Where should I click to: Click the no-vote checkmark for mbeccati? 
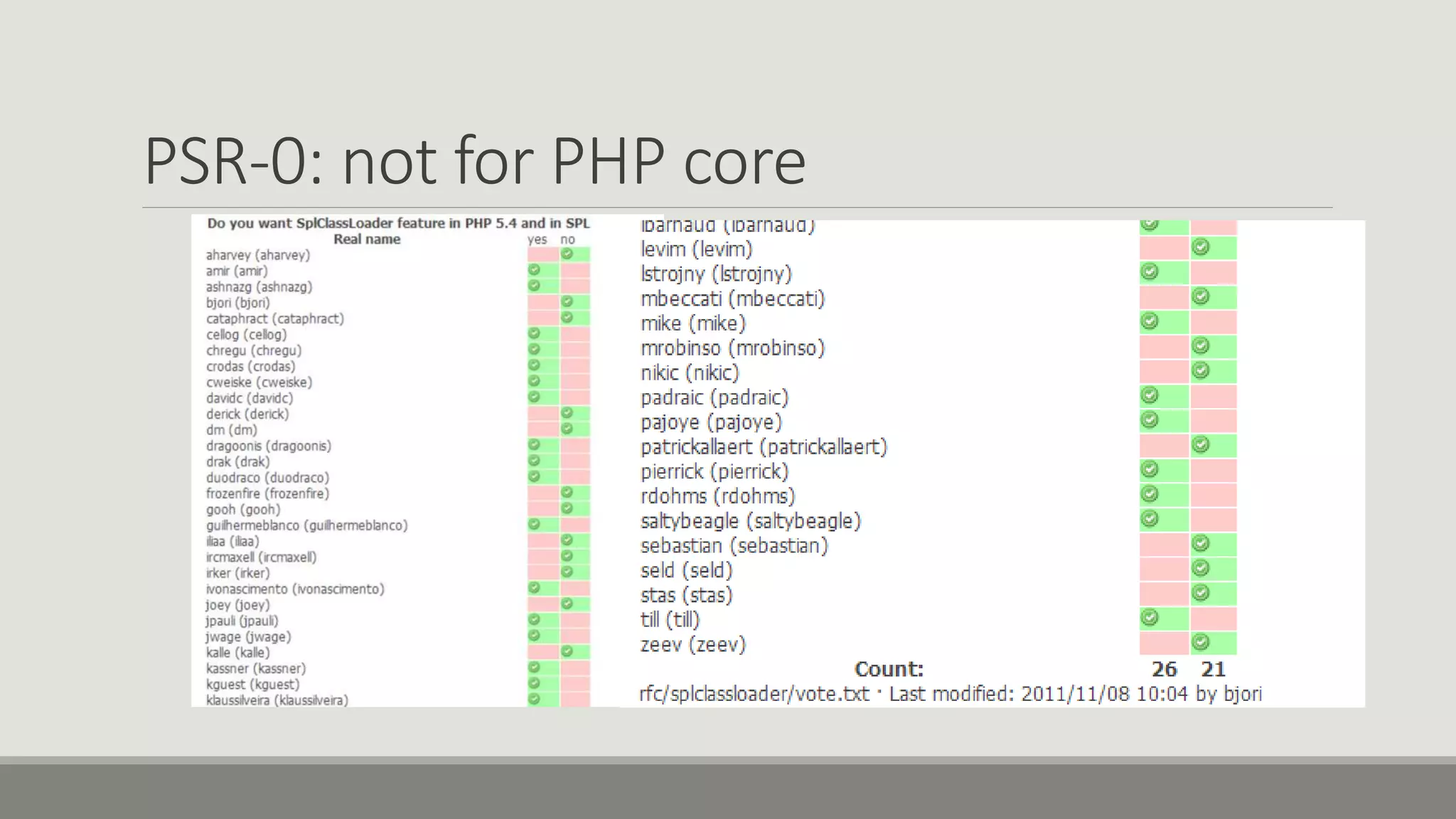click(1201, 296)
